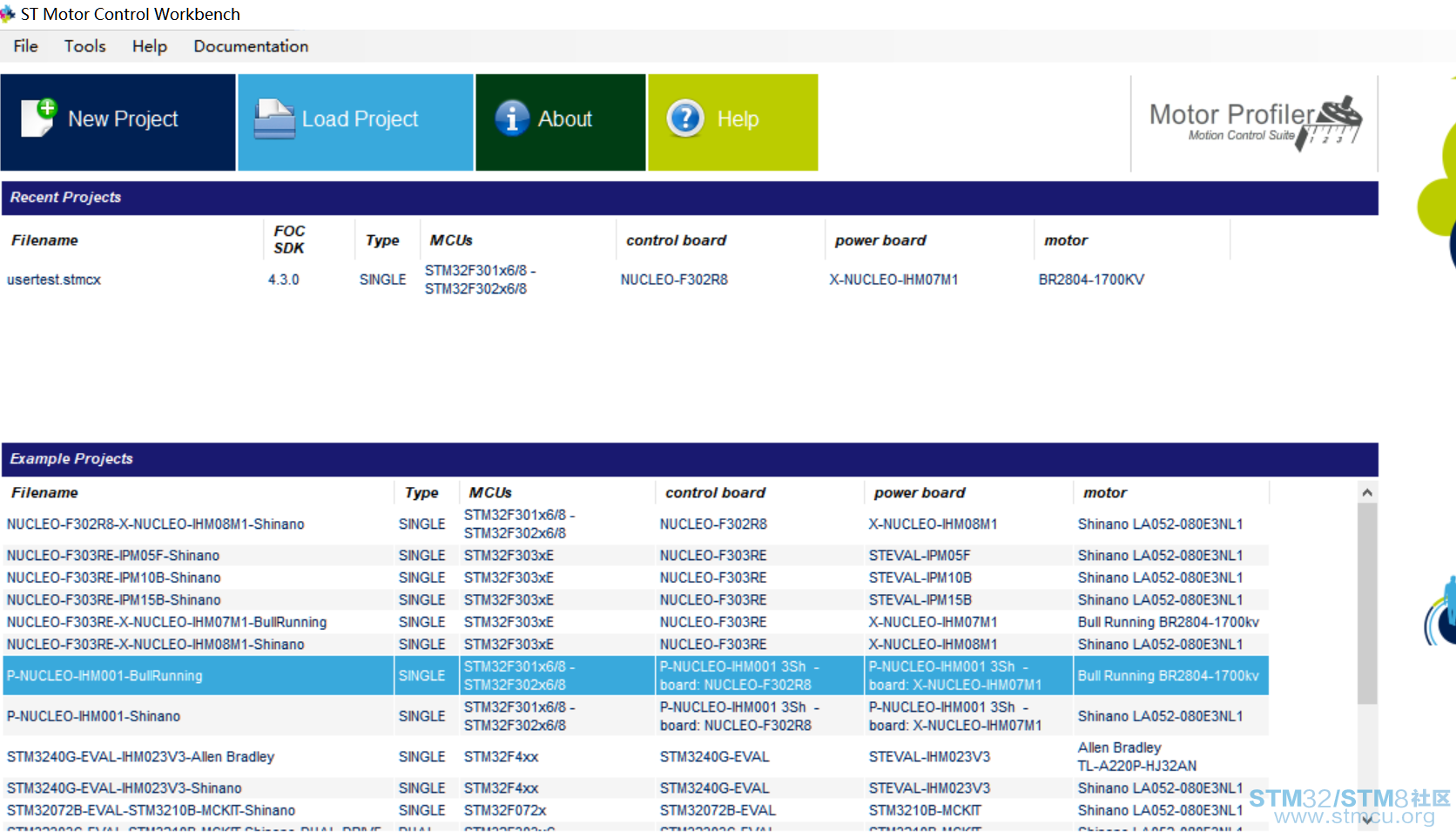Image resolution: width=1456 pixels, height=838 pixels.
Task: Open the Help menu in menu bar
Action: point(149,46)
